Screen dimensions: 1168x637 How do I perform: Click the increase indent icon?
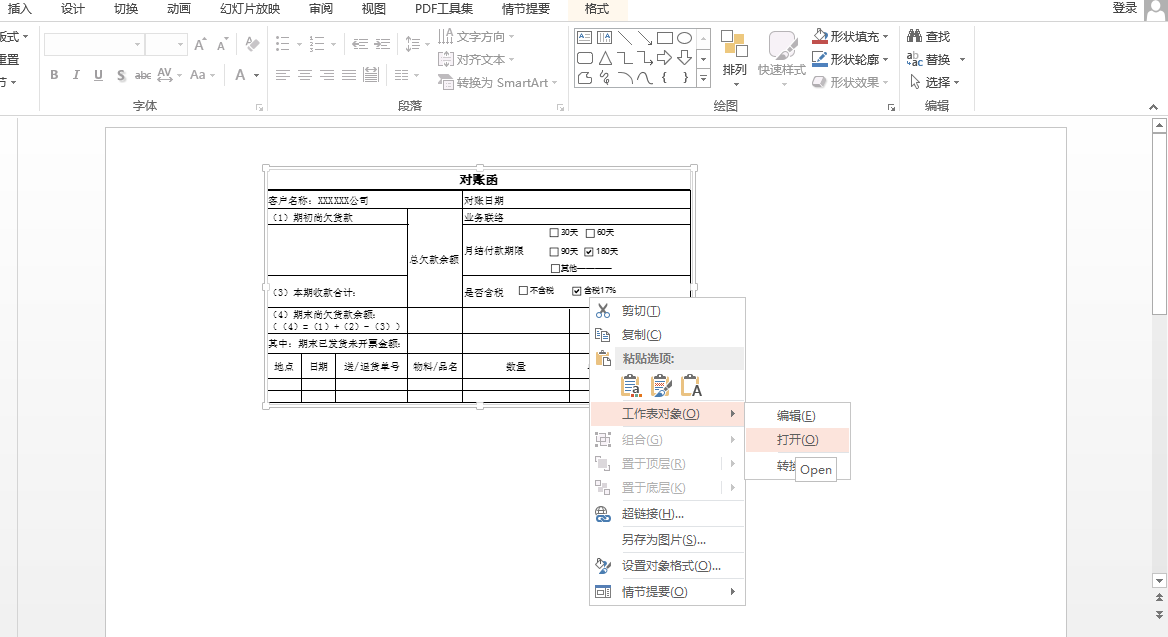click(382, 45)
